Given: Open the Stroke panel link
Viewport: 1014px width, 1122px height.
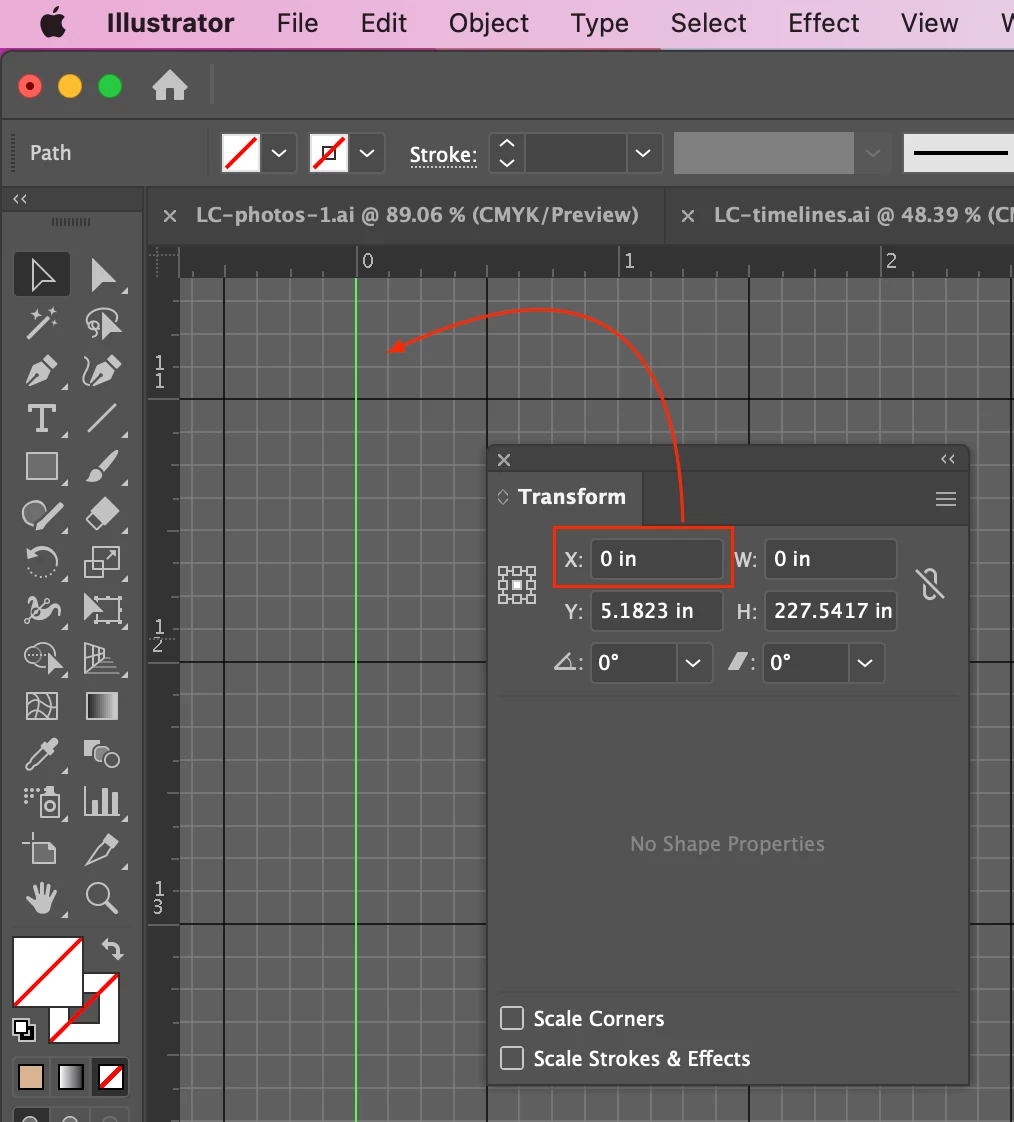Looking at the screenshot, I should coord(443,155).
